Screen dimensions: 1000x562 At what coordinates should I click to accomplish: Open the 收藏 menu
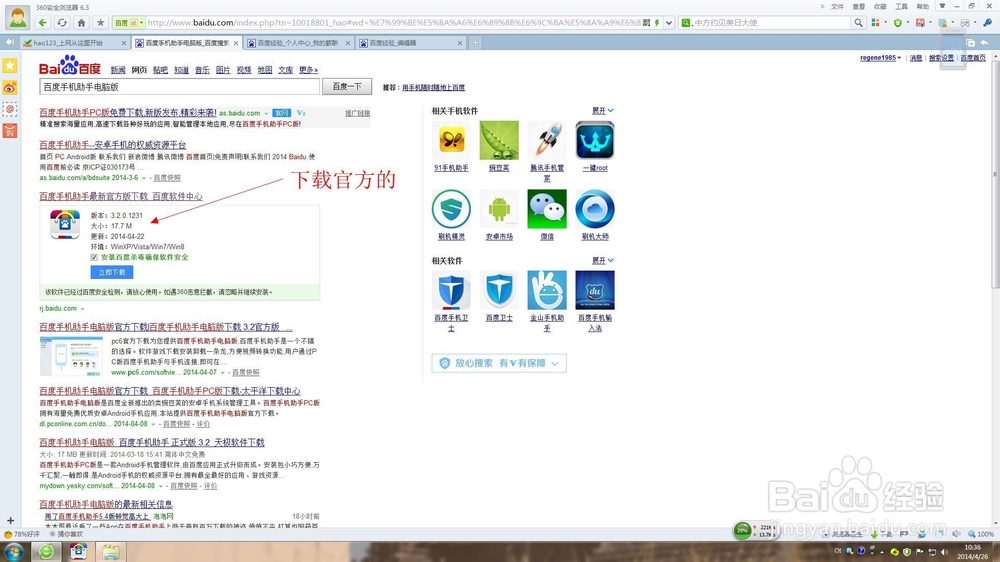point(880,6)
